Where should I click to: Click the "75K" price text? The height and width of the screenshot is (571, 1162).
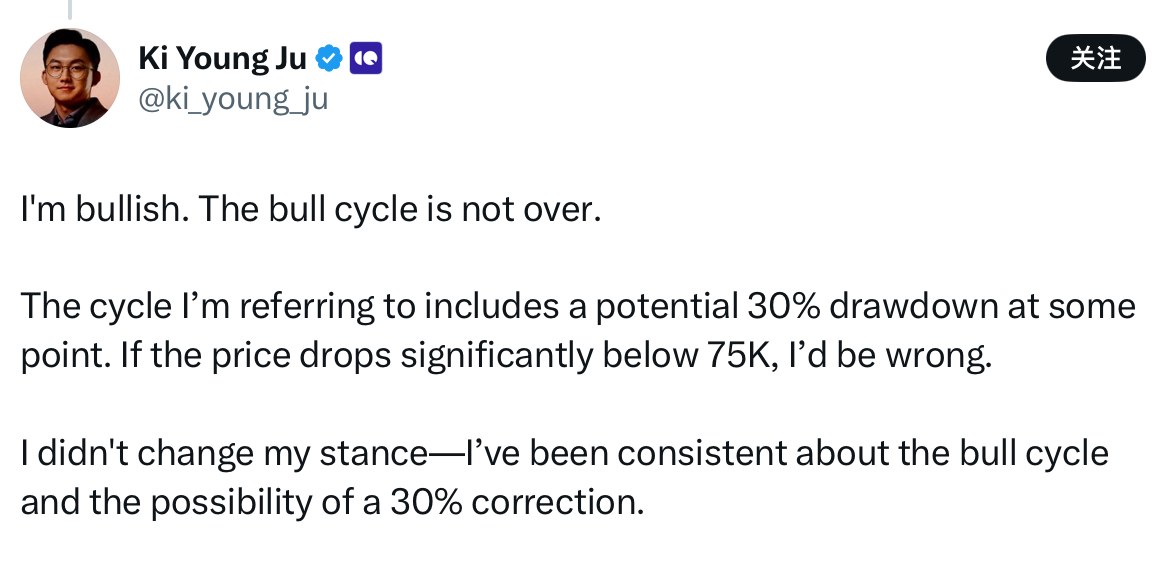click(x=742, y=356)
